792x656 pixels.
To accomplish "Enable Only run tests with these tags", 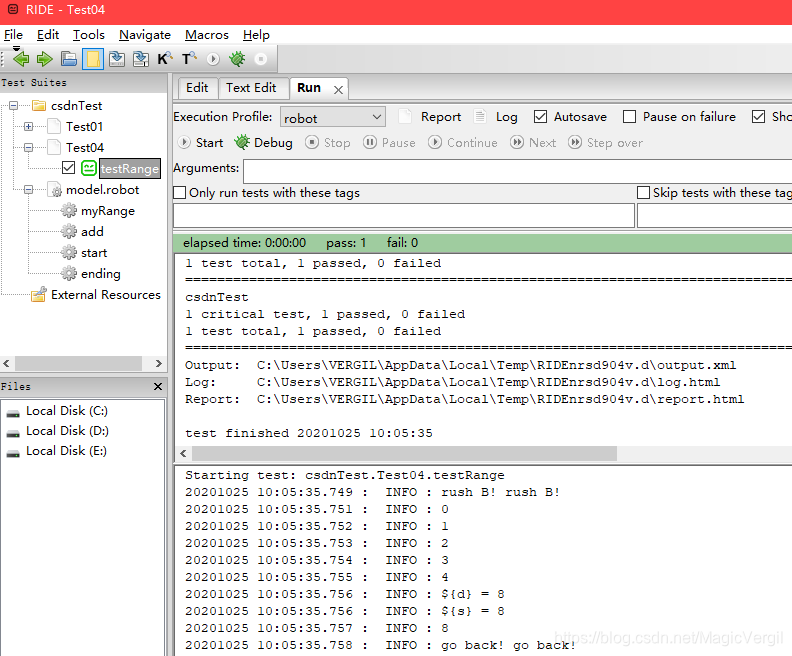I will click(179, 193).
